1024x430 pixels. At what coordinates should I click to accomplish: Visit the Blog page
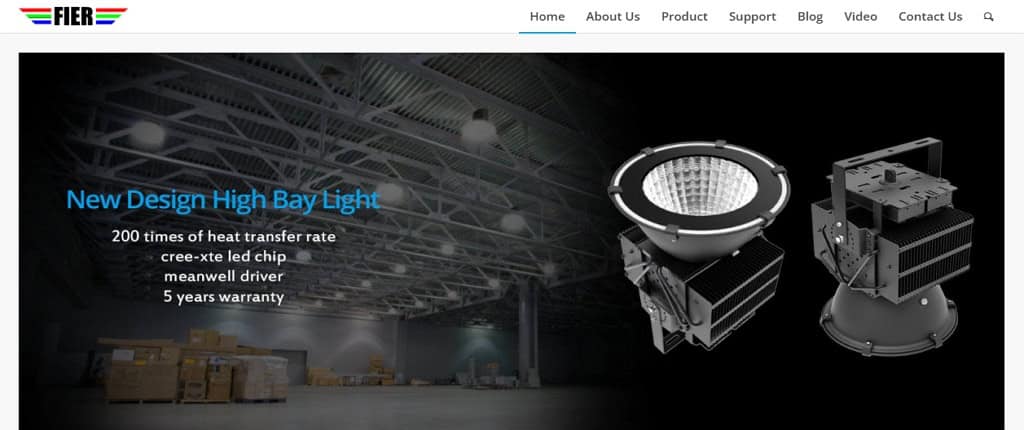[810, 17]
